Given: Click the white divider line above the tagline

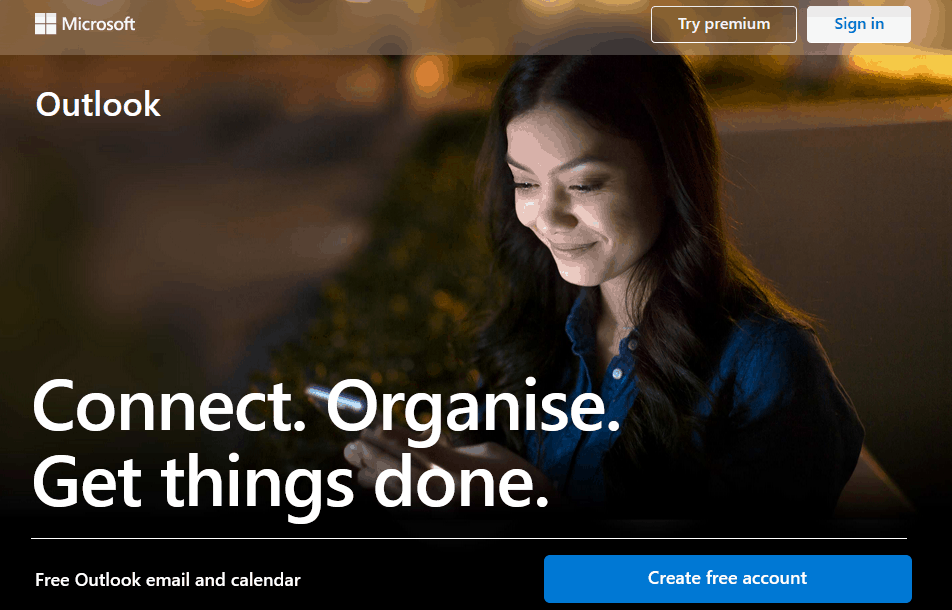Looking at the screenshot, I should (x=469, y=538).
